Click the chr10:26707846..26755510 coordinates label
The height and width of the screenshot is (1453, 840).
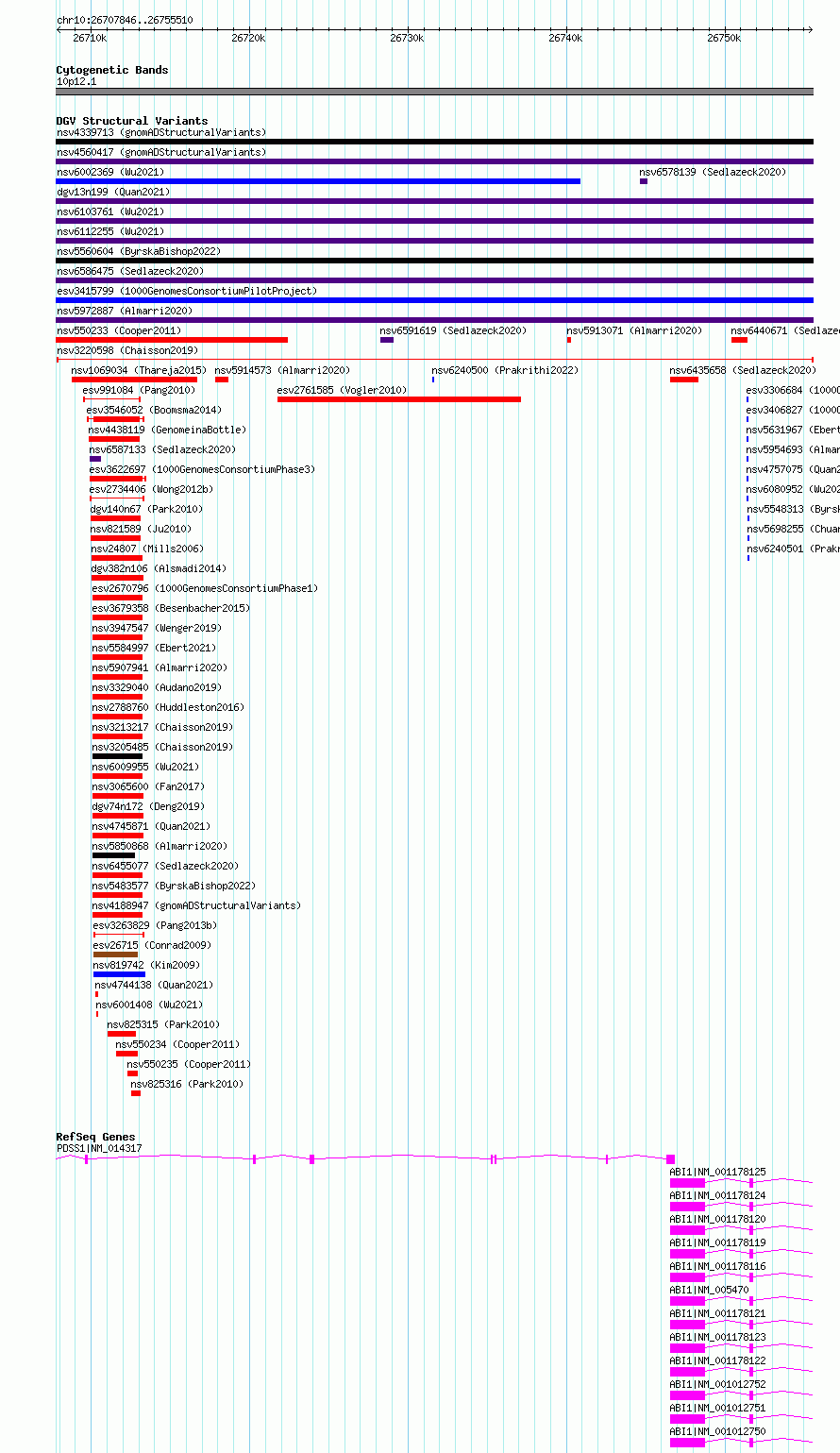(125, 20)
